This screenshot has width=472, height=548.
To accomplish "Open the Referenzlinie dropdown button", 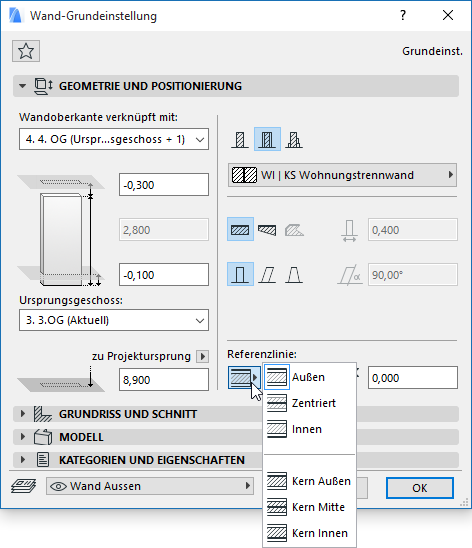I will (x=244, y=377).
